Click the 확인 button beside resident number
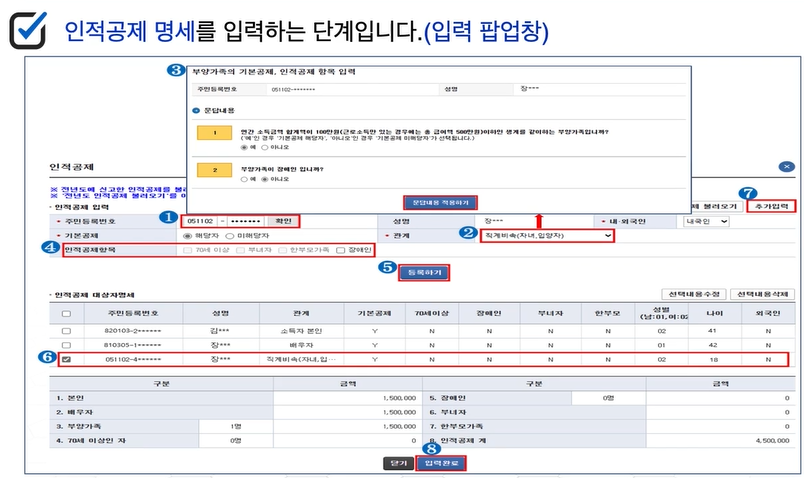The height and width of the screenshot is (478, 804). tap(283, 221)
